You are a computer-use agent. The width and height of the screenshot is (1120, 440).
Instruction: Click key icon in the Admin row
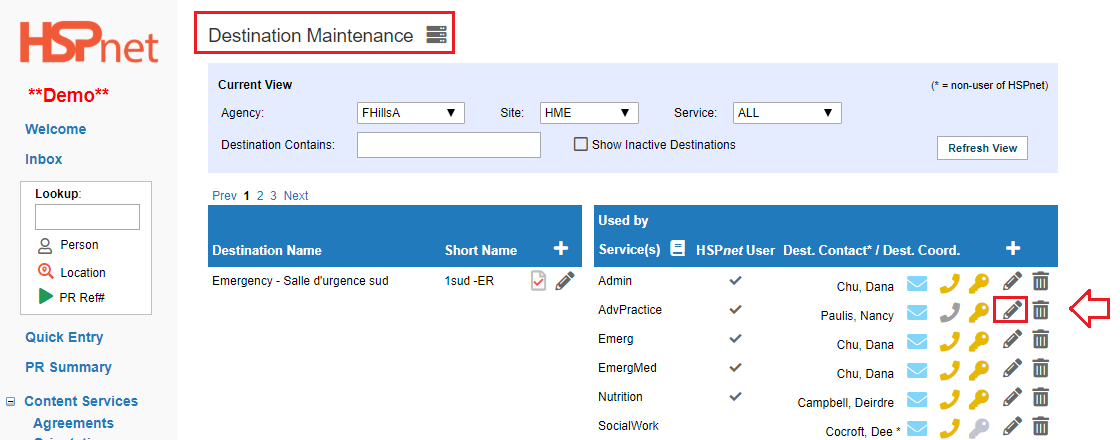tap(979, 284)
